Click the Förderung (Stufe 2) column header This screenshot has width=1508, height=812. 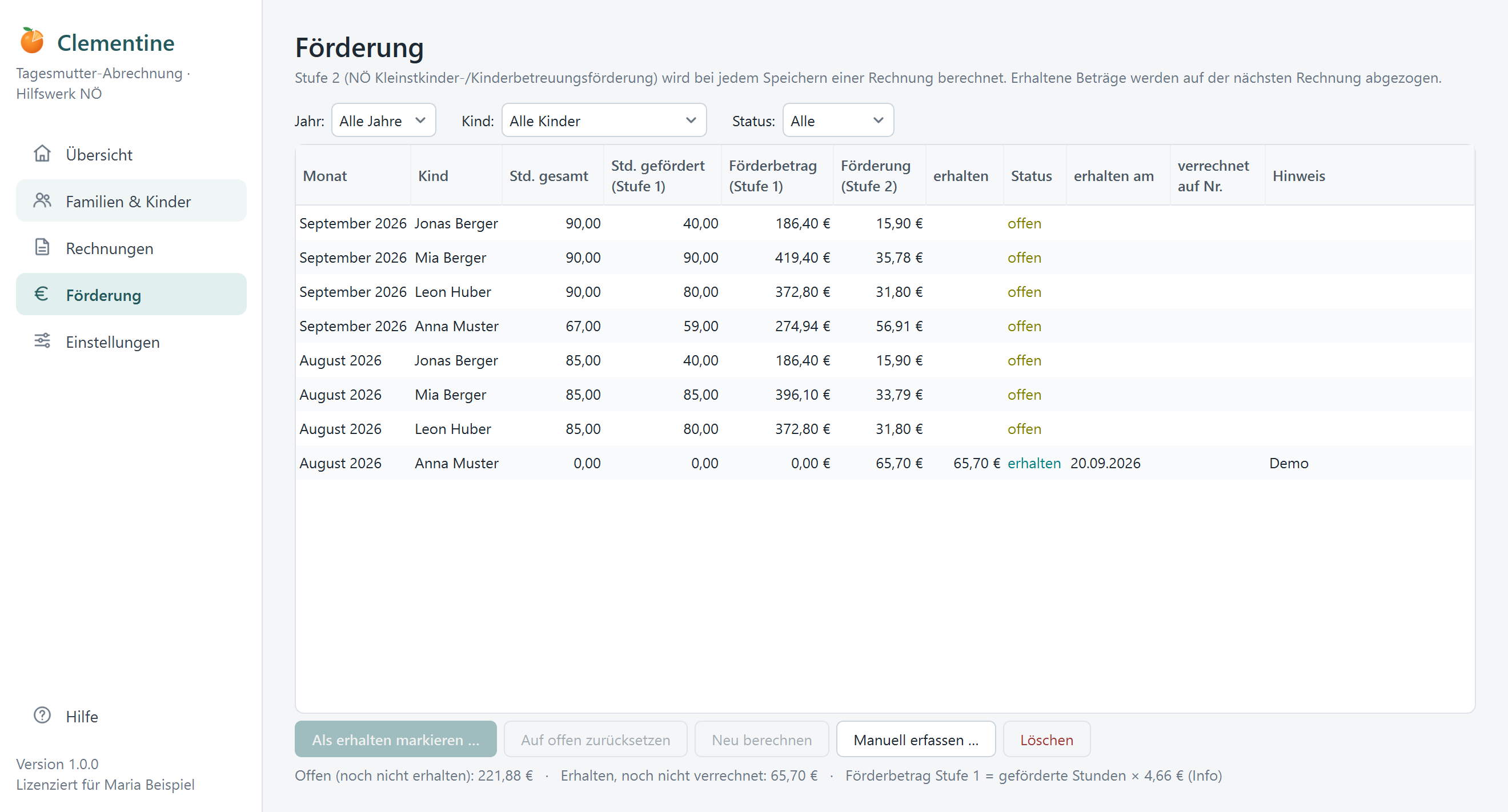point(879,175)
